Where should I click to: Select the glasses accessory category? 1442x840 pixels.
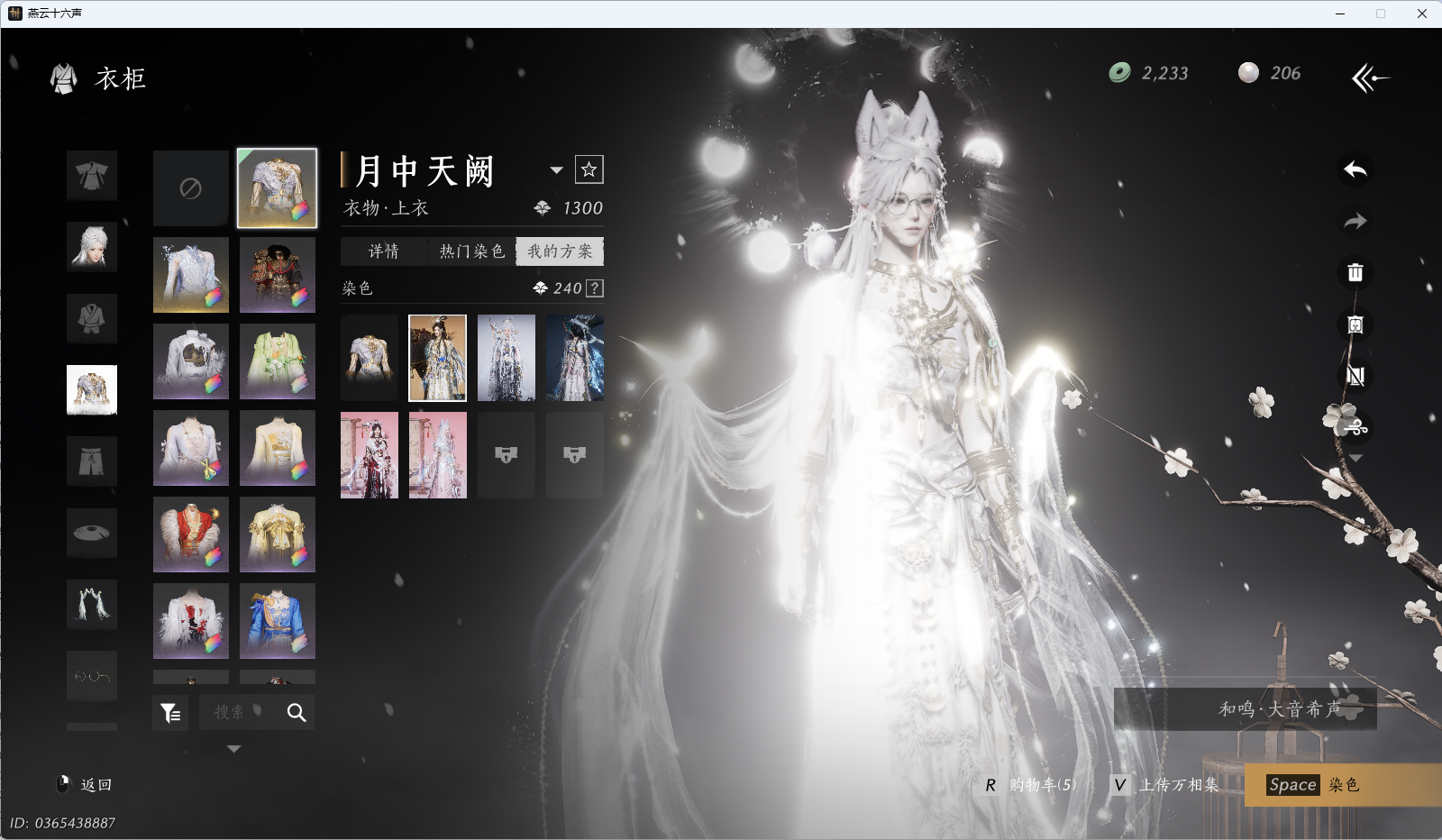click(x=92, y=676)
